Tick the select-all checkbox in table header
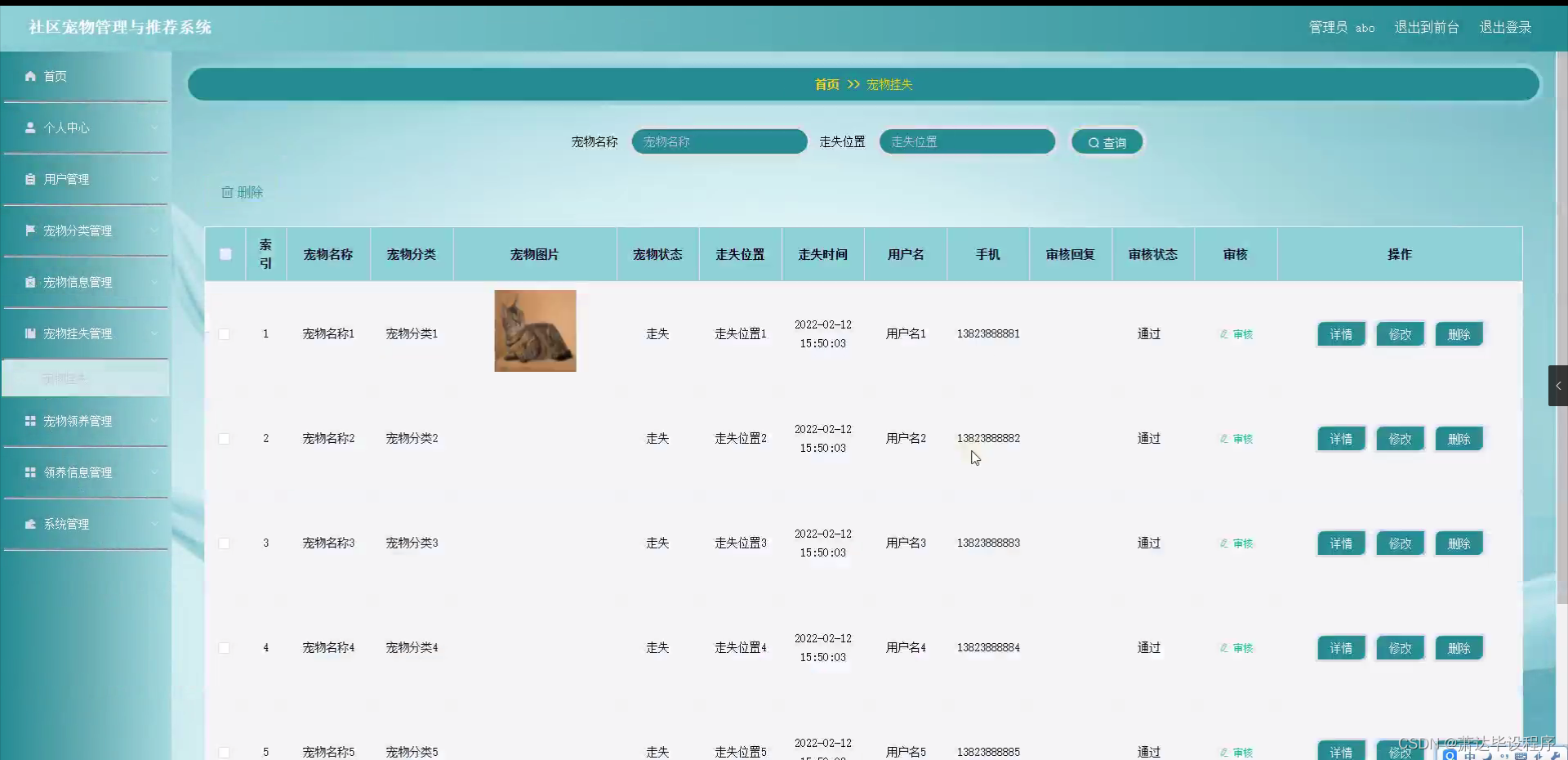The width and height of the screenshot is (1568, 760). point(225,254)
